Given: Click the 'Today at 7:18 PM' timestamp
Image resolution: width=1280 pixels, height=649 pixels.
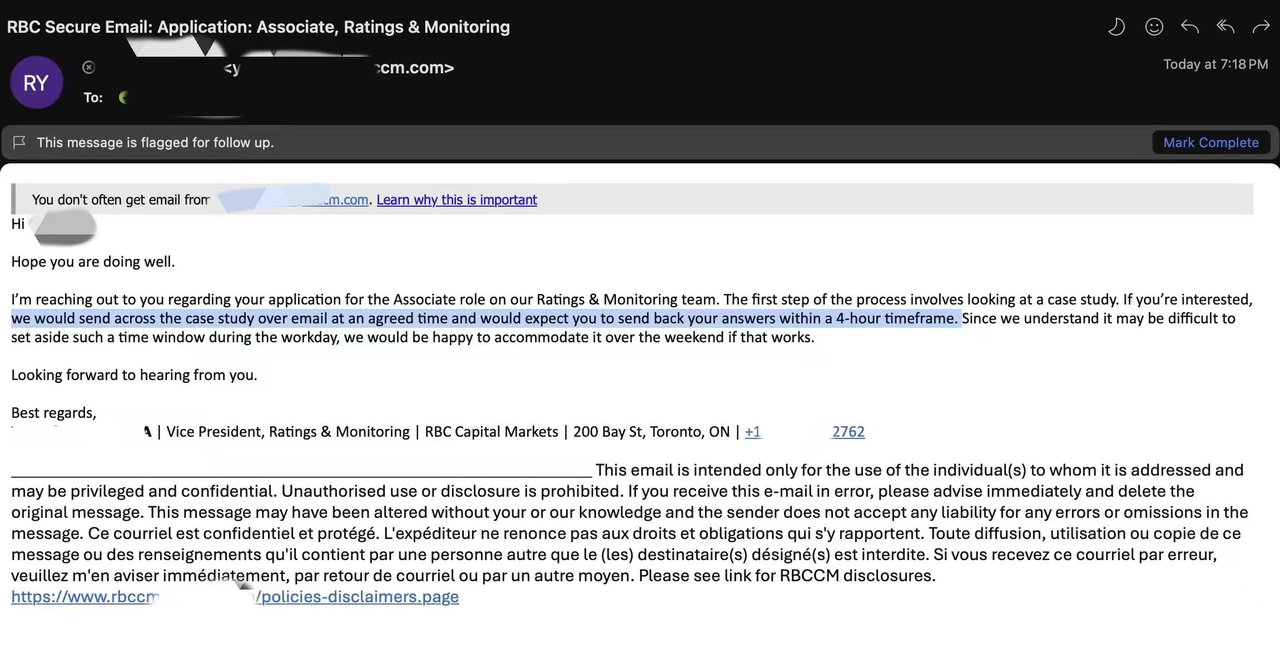Looking at the screenshot, I should pyautogui.click(x=1215, y=64).
